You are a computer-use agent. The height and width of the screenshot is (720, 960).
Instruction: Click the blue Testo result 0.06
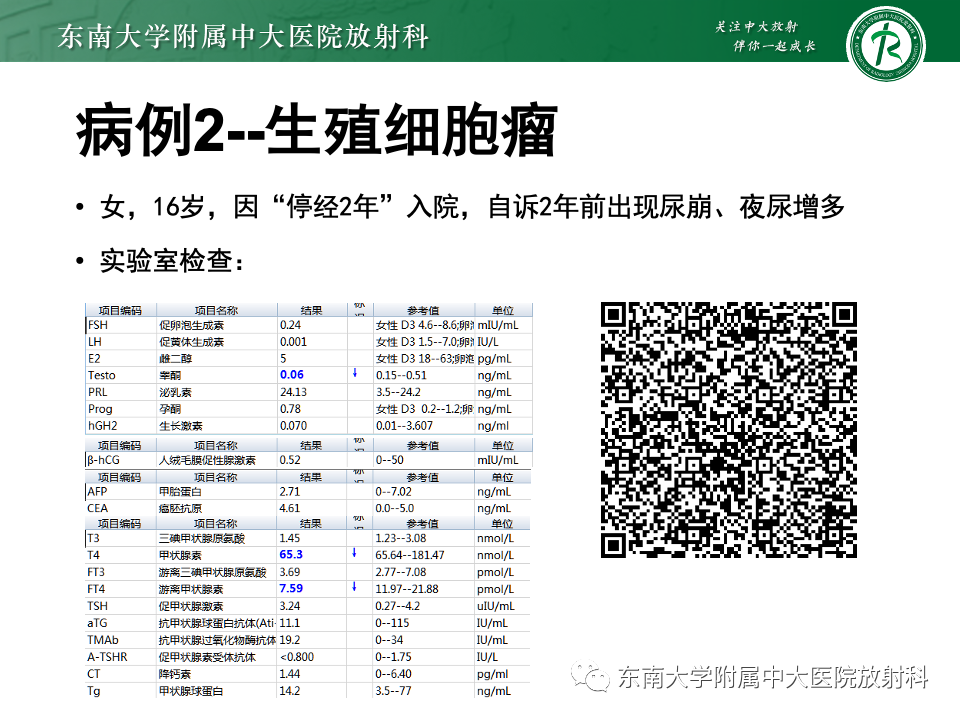tap(292, 375)
